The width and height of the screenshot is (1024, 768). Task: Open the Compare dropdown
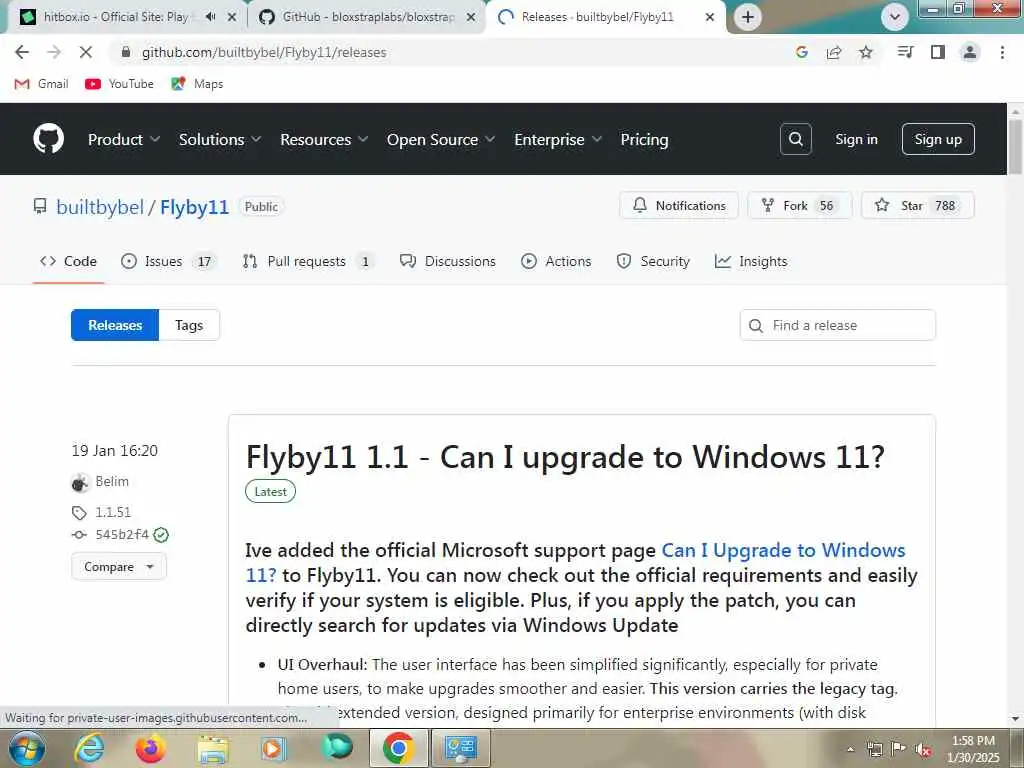pyautogui.click(x=119, y=566)
